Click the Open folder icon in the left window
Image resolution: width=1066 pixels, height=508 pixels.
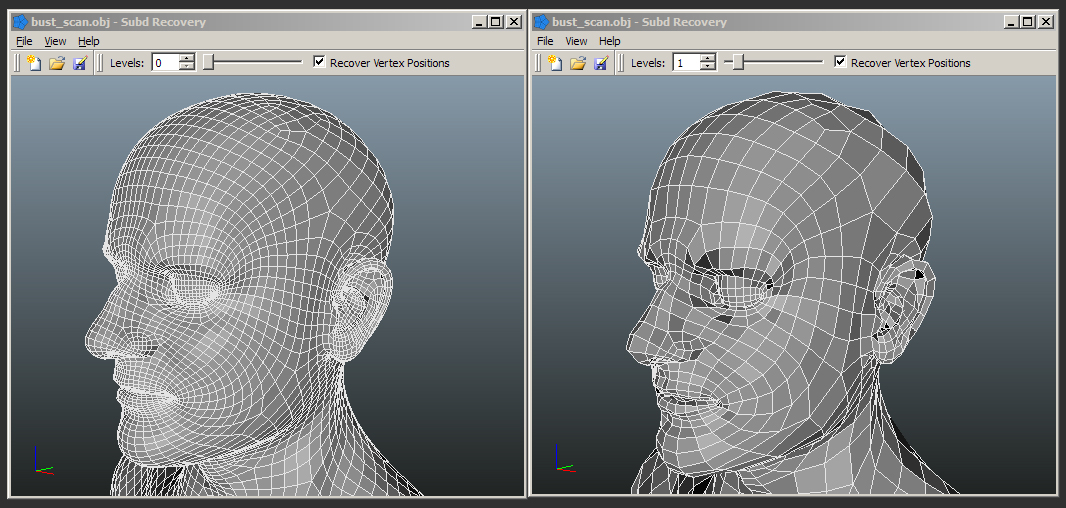click(57, 63)
